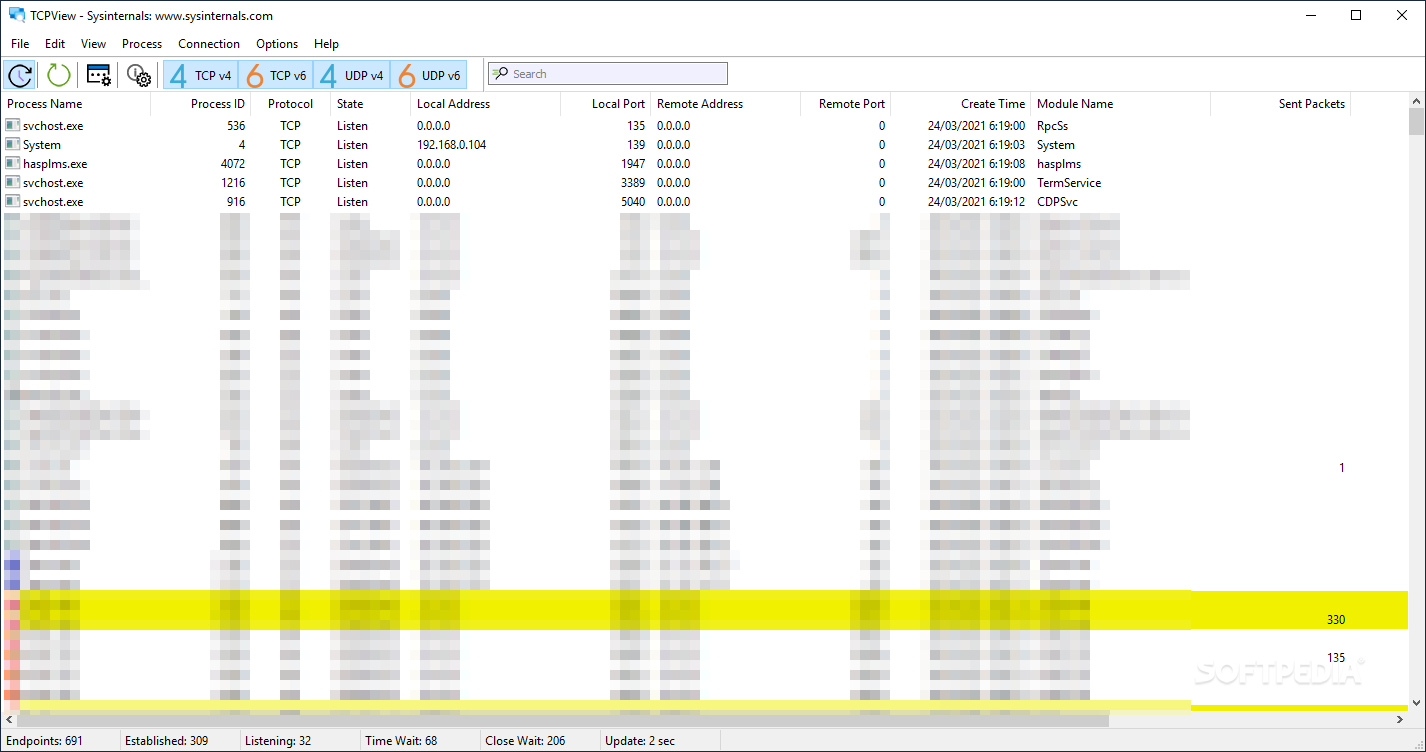Click the CDPSvc module name

point(1057,202)
